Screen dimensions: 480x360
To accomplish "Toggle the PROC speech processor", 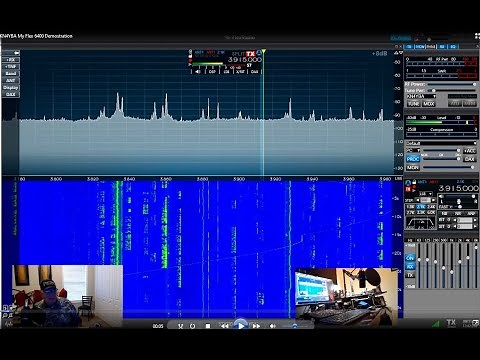I will (413, 159).
